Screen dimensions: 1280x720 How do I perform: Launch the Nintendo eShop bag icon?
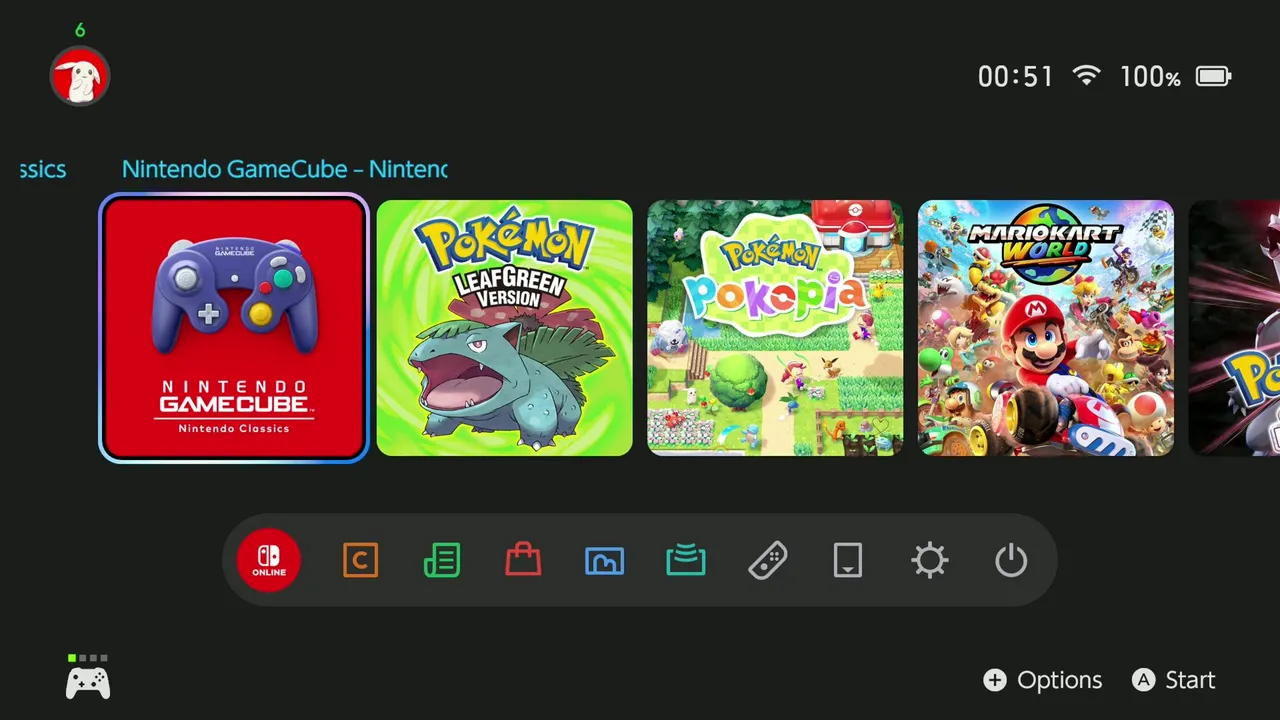pyautogui.click(x=523, y=560)
